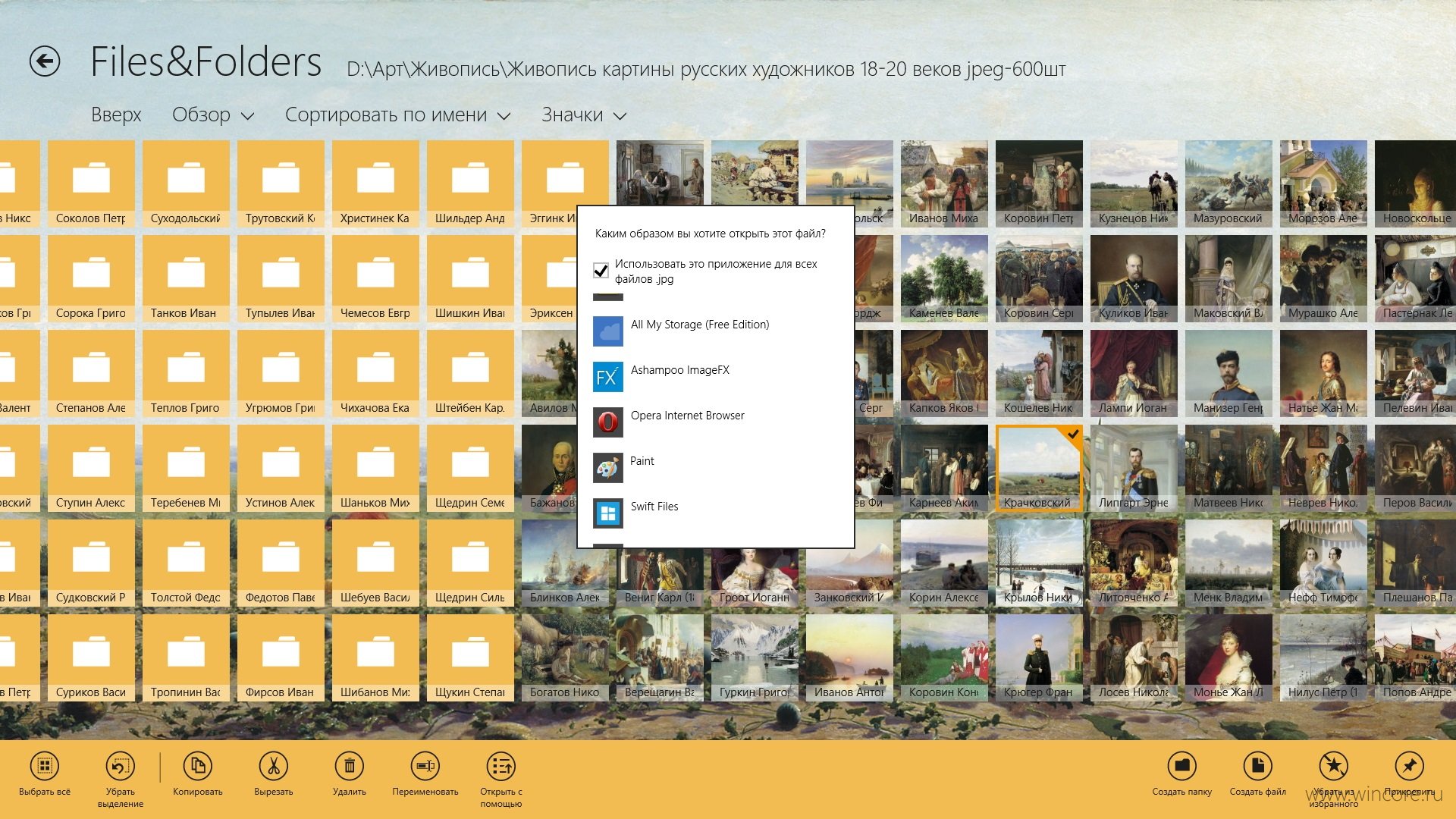Open the Сортировать по имени dropdown
Viewport: 1456px width, 819px height.
(x=398, y=115)
